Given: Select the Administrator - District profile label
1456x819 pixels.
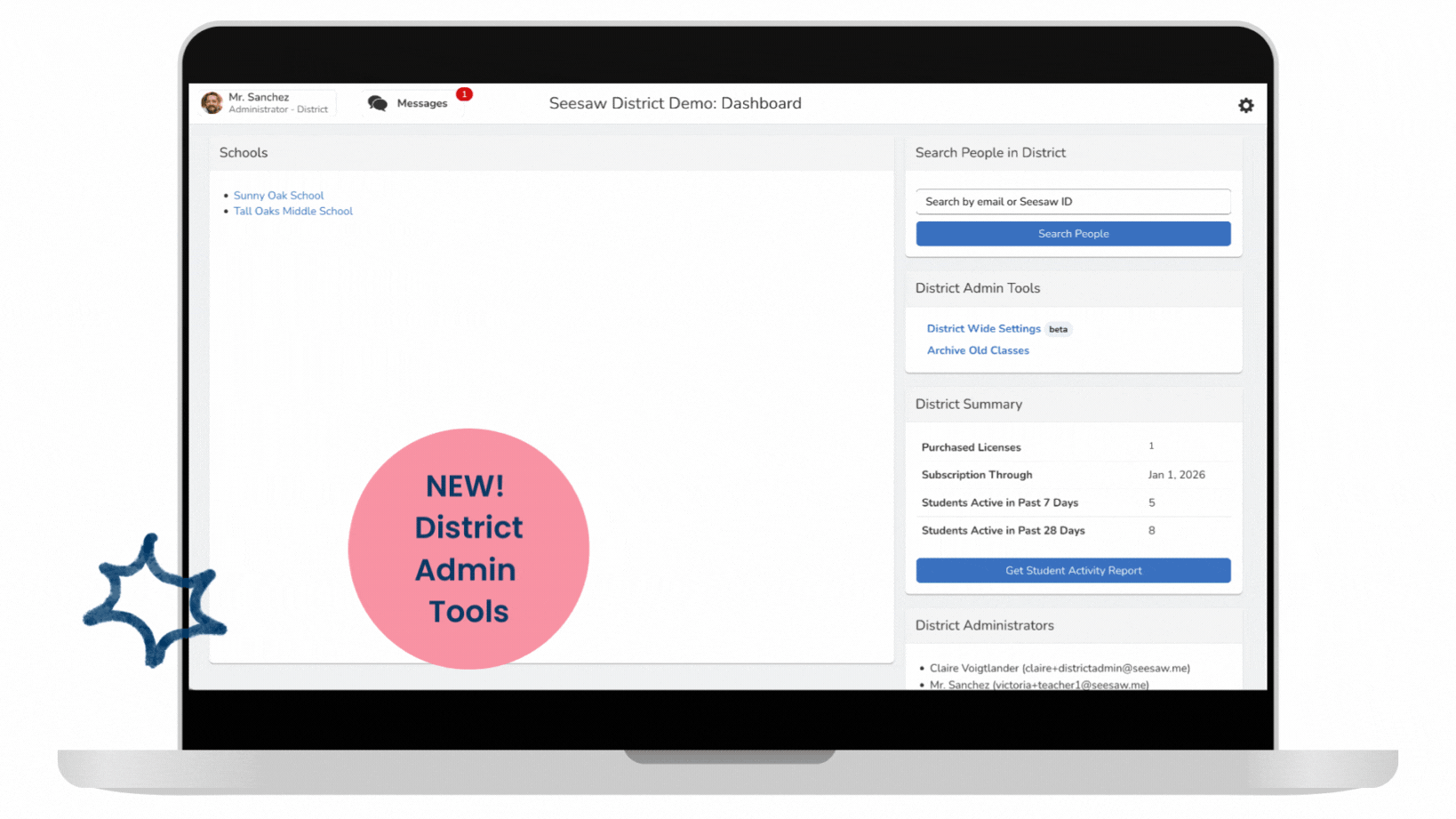Looking at the screenshot, I should [x=278, y=109].
